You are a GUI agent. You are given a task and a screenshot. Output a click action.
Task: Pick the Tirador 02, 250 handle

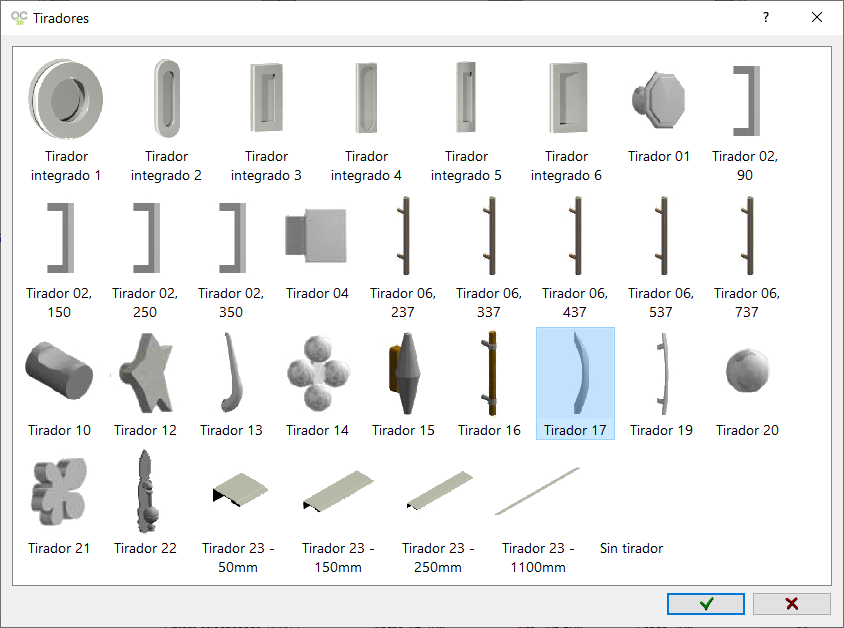coord(145,257)
